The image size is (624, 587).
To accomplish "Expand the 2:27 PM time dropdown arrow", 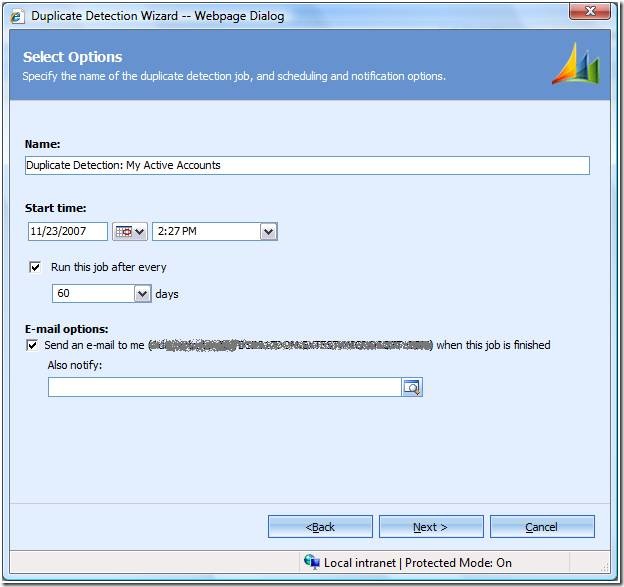I will click(x=268, y=231).
